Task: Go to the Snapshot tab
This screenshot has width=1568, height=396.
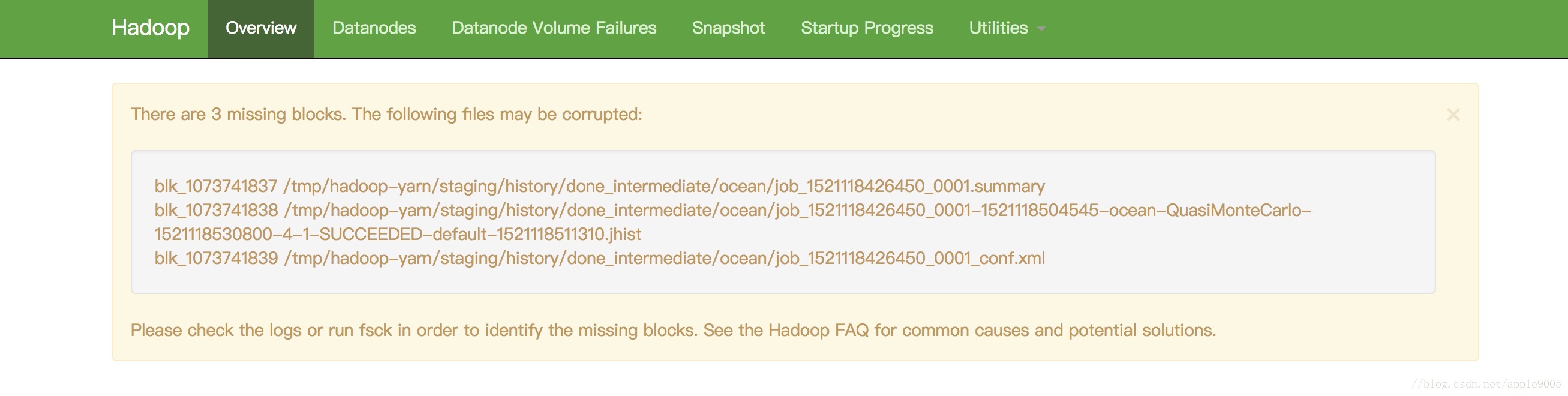Action: (729, 28)
